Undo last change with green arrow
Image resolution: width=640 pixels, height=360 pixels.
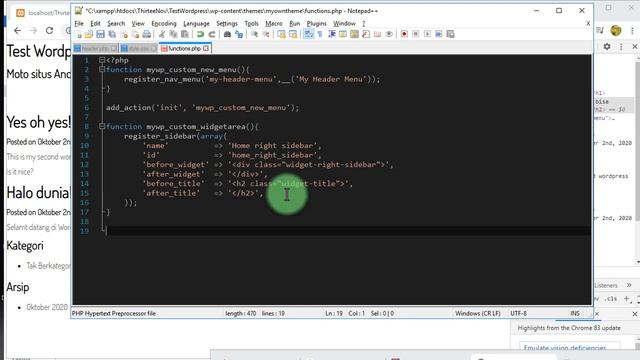point(200,34)
